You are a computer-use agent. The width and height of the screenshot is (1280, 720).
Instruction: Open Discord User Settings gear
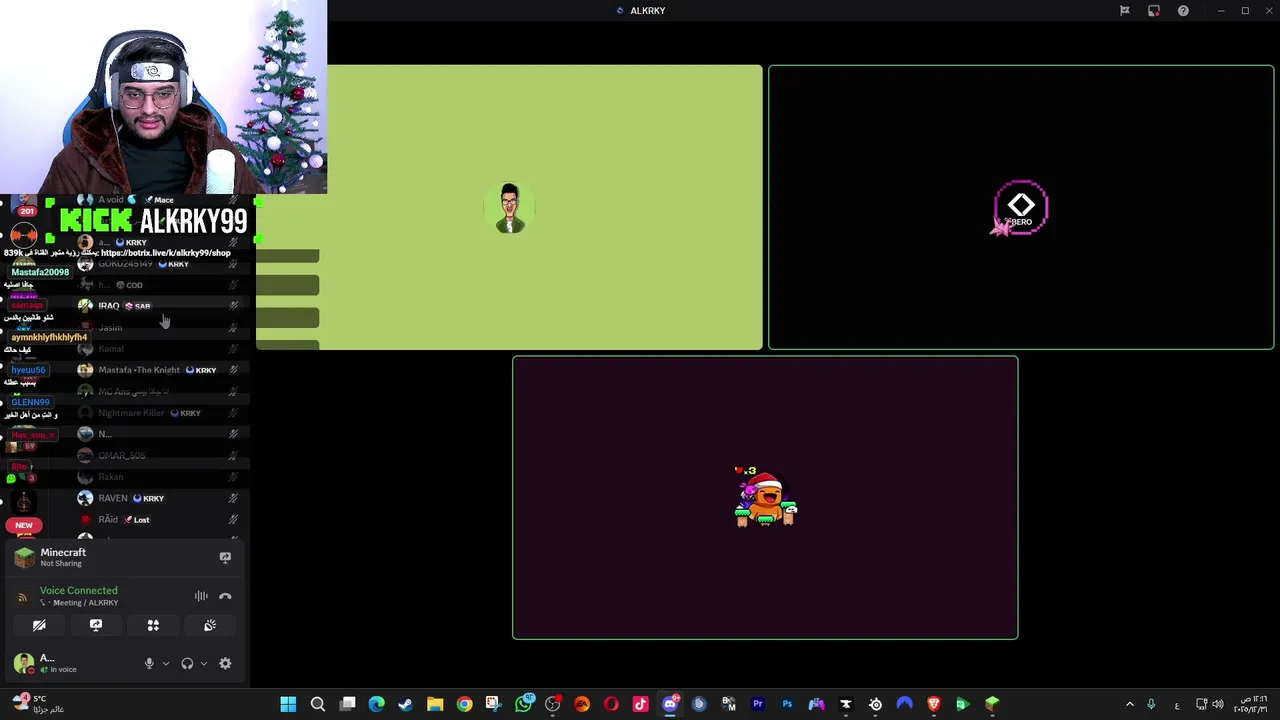click(x=225, y=663)
